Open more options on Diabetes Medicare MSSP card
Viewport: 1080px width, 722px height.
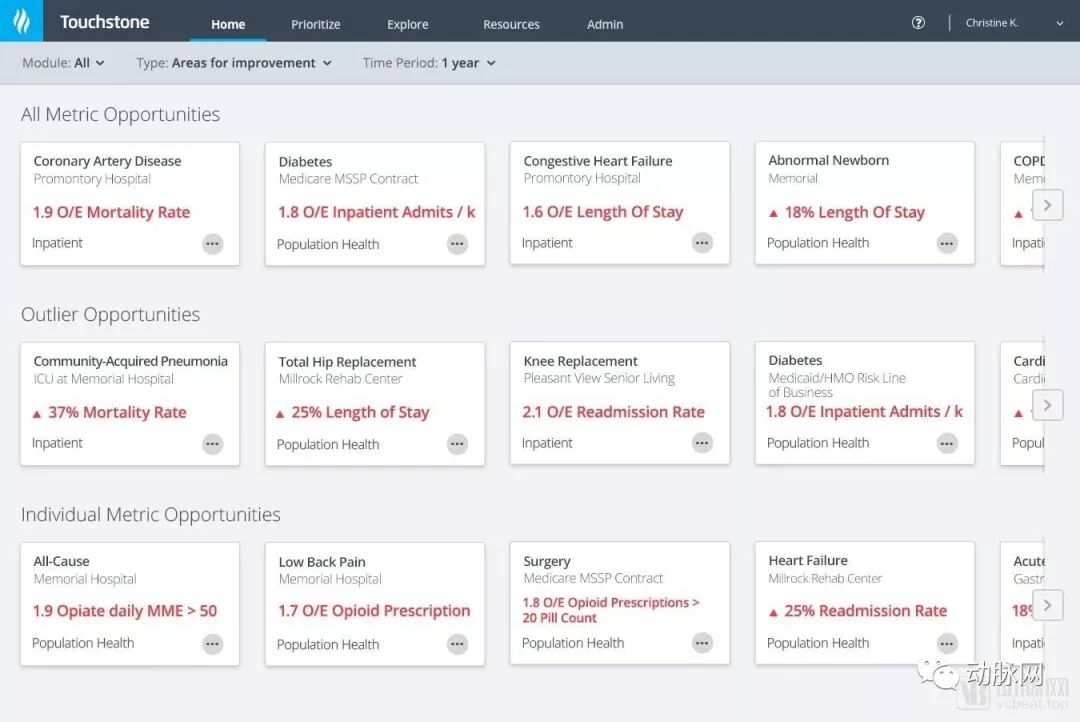click(457, 244)
